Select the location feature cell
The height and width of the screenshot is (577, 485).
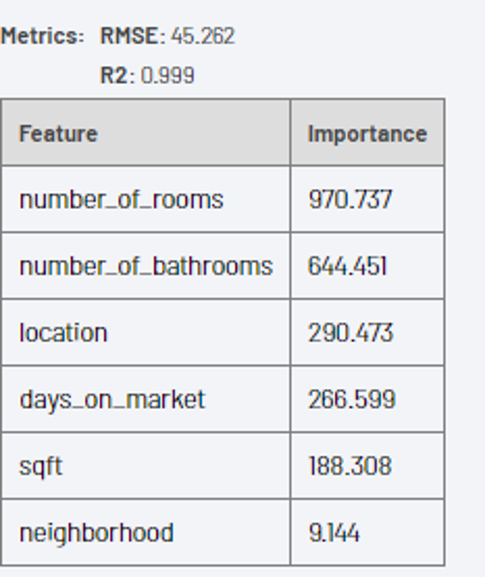point(146,332)
